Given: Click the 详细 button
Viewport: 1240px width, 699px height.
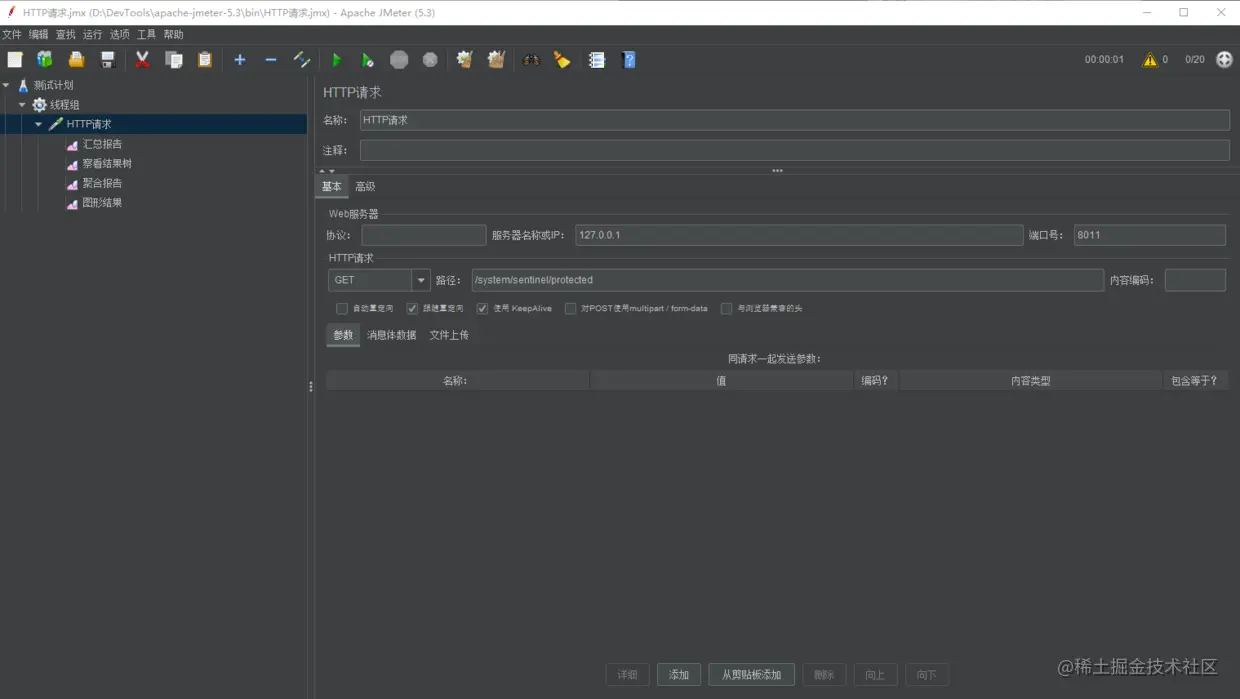Looking at the screenshot, I should pyautogui.click(x=628, y=675).
